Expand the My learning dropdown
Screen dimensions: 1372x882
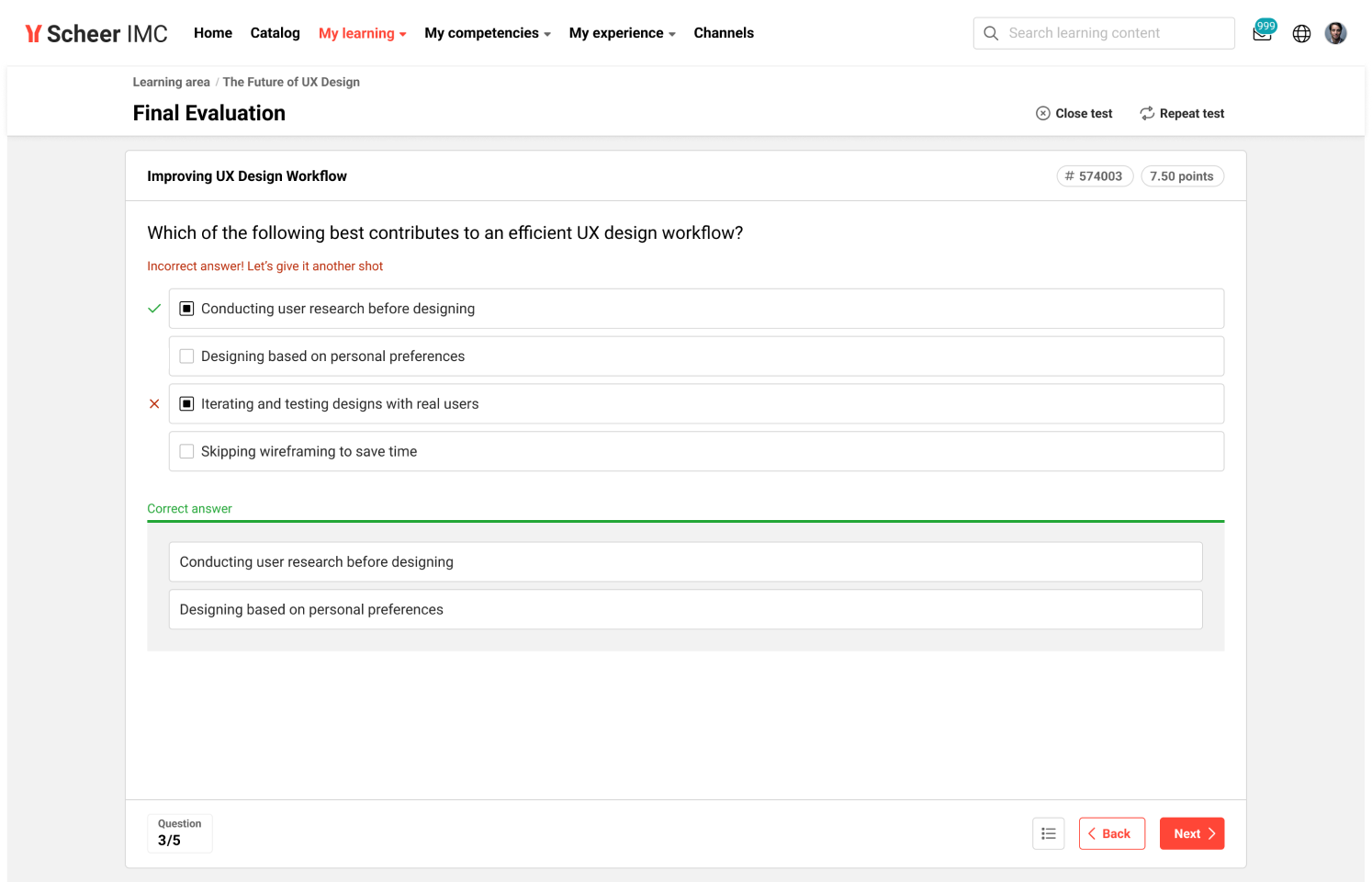(x=363, y=33)
